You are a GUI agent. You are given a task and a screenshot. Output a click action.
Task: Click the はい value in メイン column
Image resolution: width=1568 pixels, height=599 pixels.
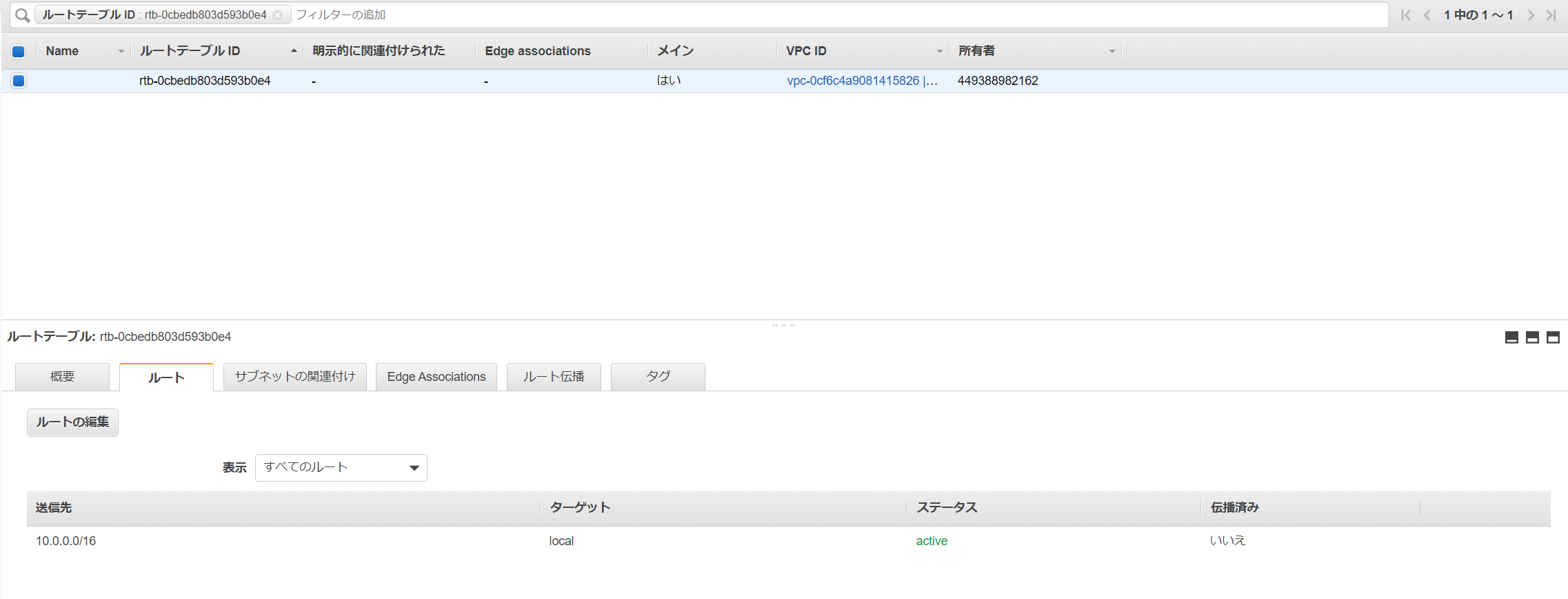[x=668, y=81]
